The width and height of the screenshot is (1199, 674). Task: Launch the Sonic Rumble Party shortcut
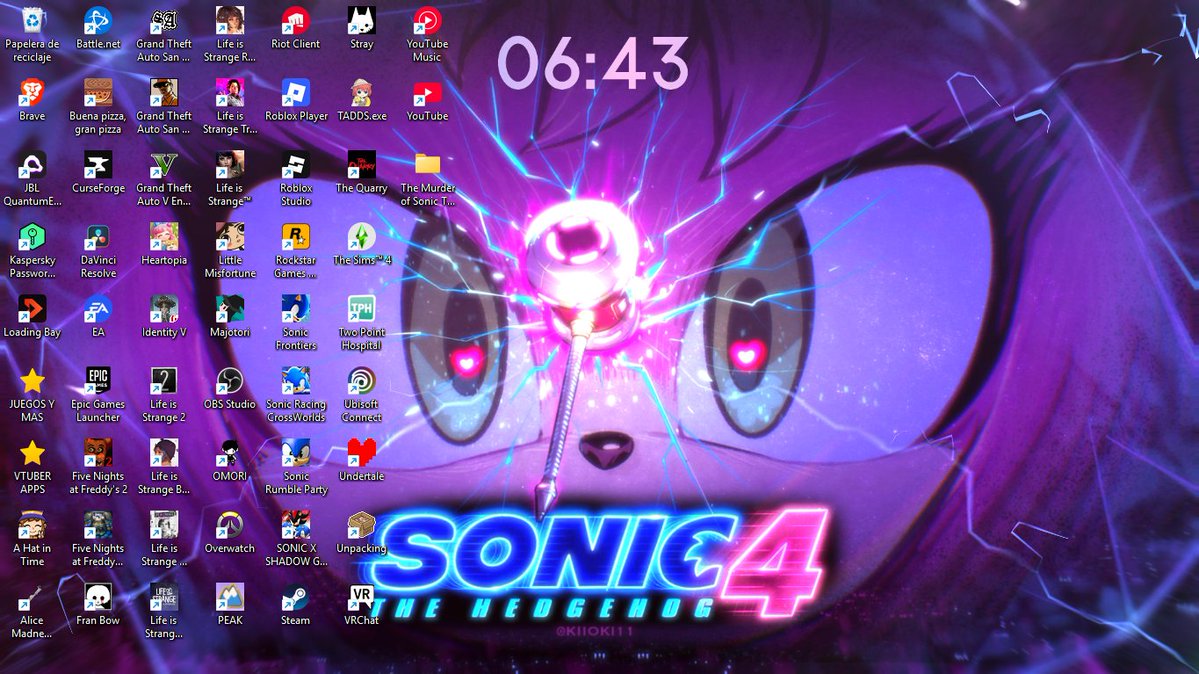pos(295,454)
